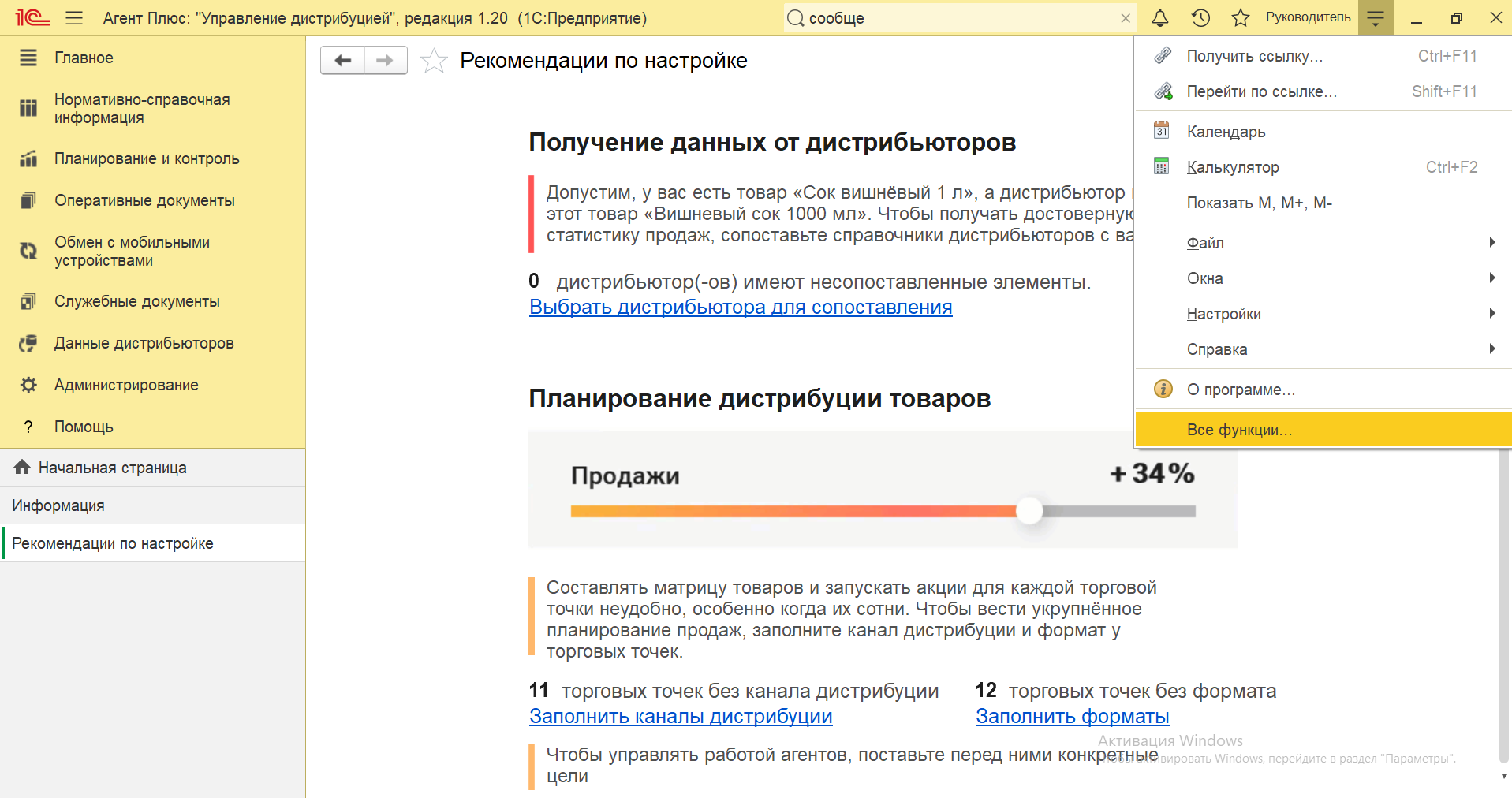Open Оперативные документы section
This screenshot has height=798, width=1512.
pyautogui.click(x=152, y=200)
